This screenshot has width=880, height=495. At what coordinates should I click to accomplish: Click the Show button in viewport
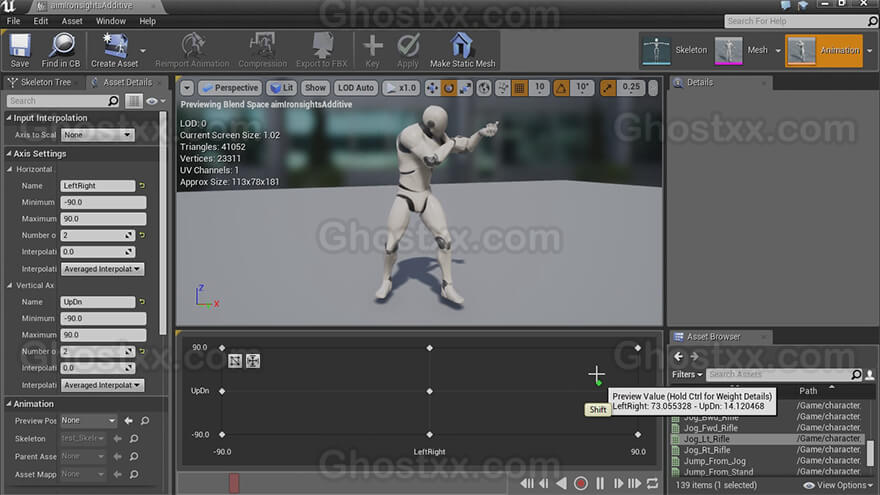[x=315, y=88]
